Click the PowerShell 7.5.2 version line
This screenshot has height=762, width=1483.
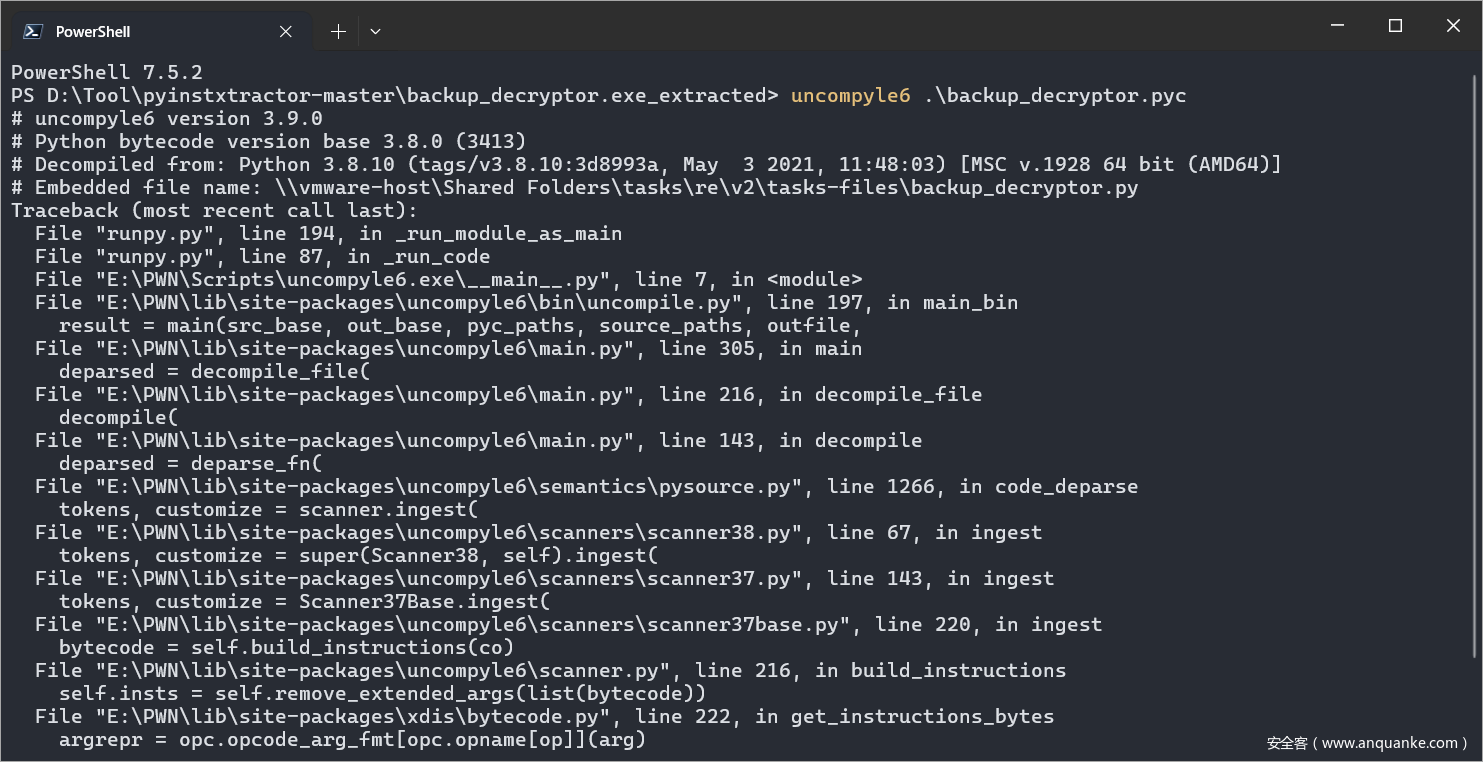click(107, 73)
